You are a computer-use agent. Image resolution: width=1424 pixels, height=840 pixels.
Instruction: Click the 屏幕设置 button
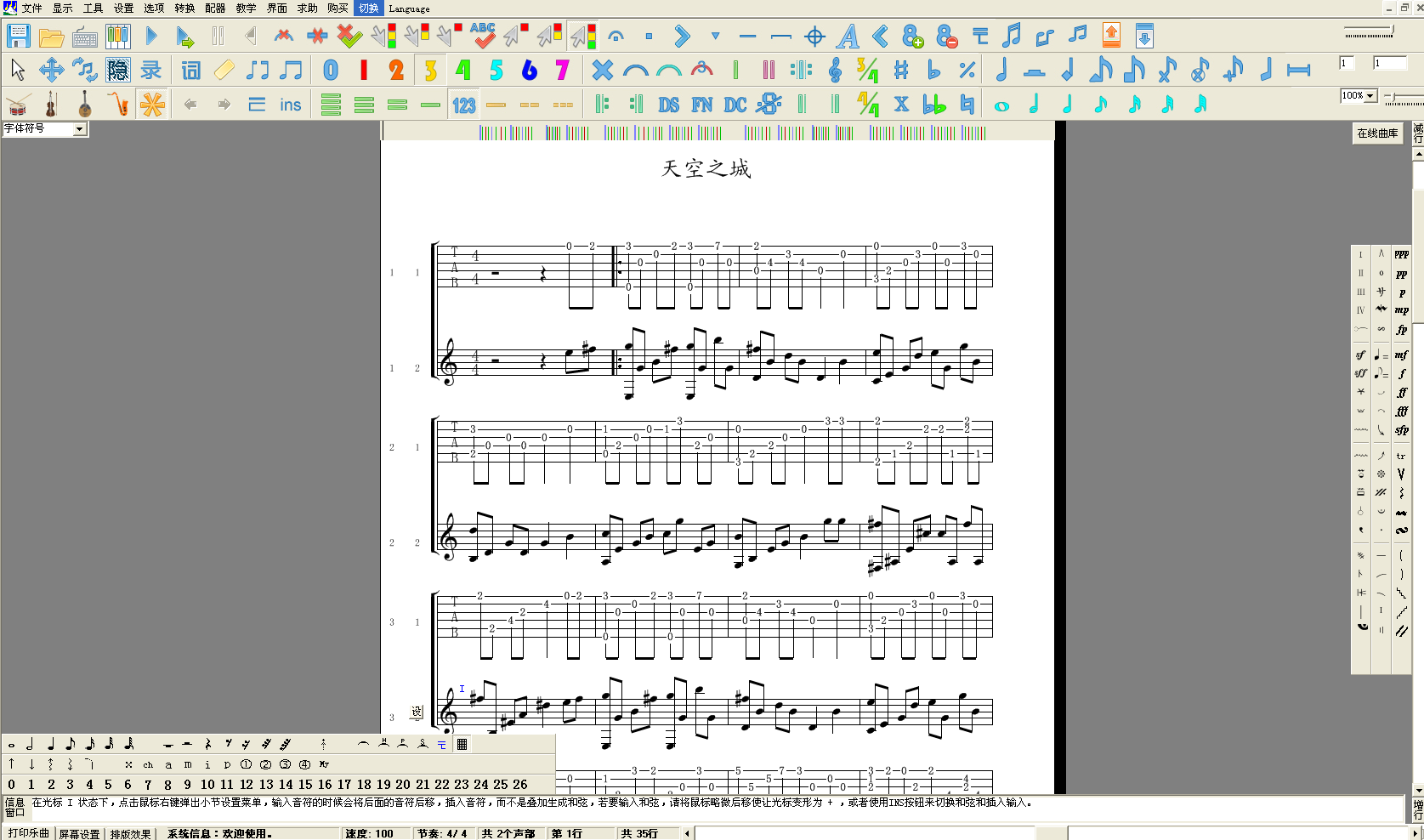(79, 834)
